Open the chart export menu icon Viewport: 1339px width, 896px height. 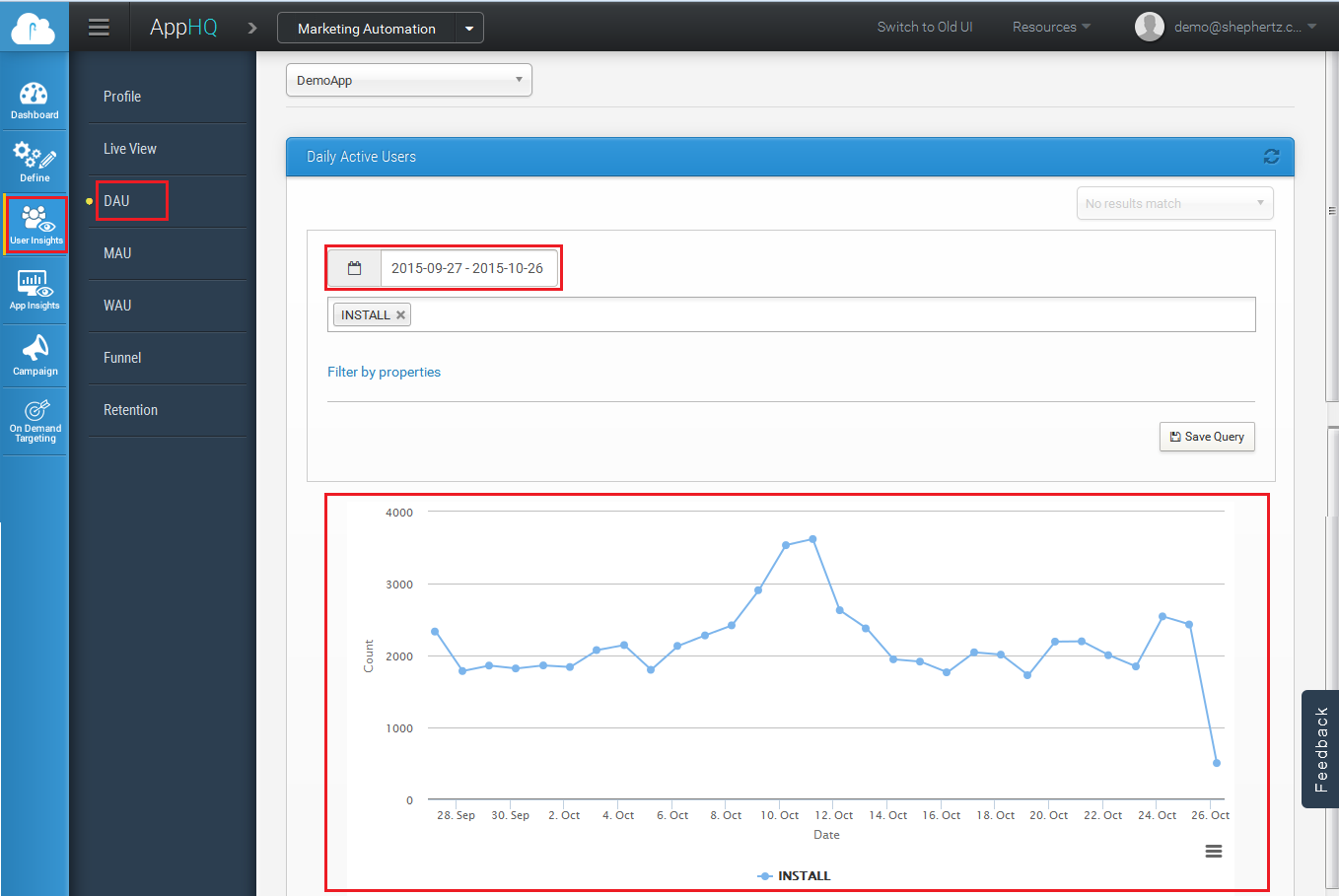tap(1214, 851)
